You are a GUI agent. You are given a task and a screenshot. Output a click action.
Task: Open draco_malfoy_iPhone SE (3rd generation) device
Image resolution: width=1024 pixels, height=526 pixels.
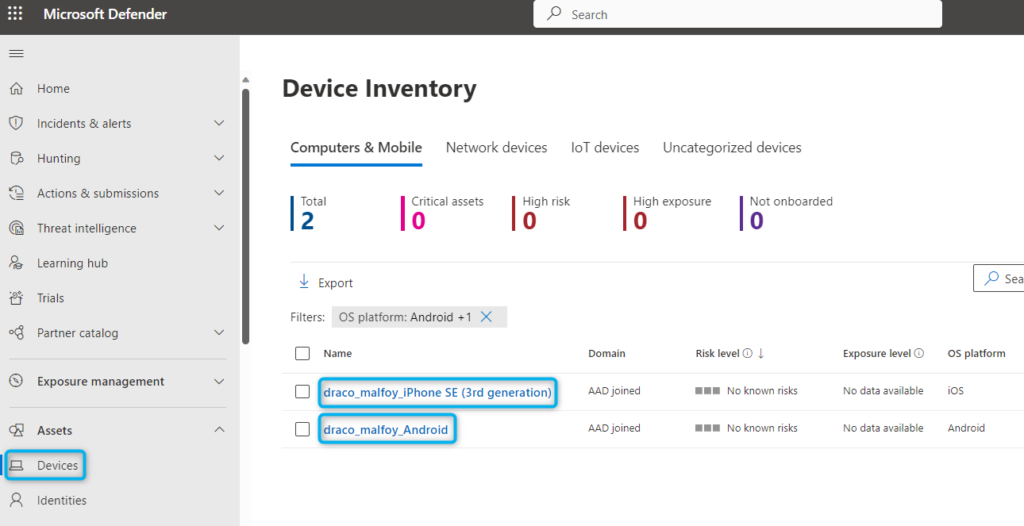437,393
